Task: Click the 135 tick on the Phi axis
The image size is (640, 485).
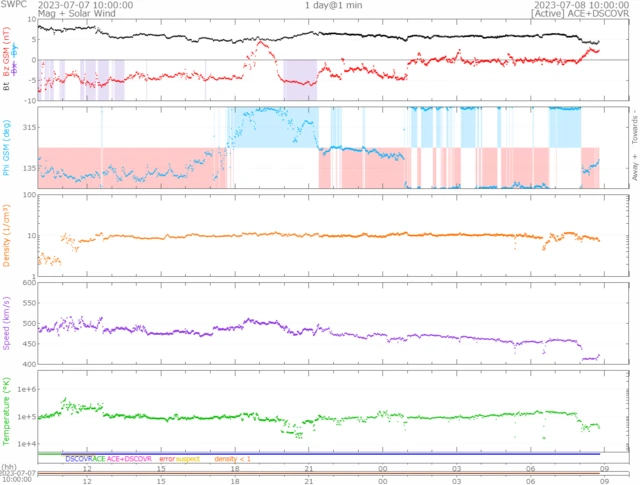Action: (29, 168)
